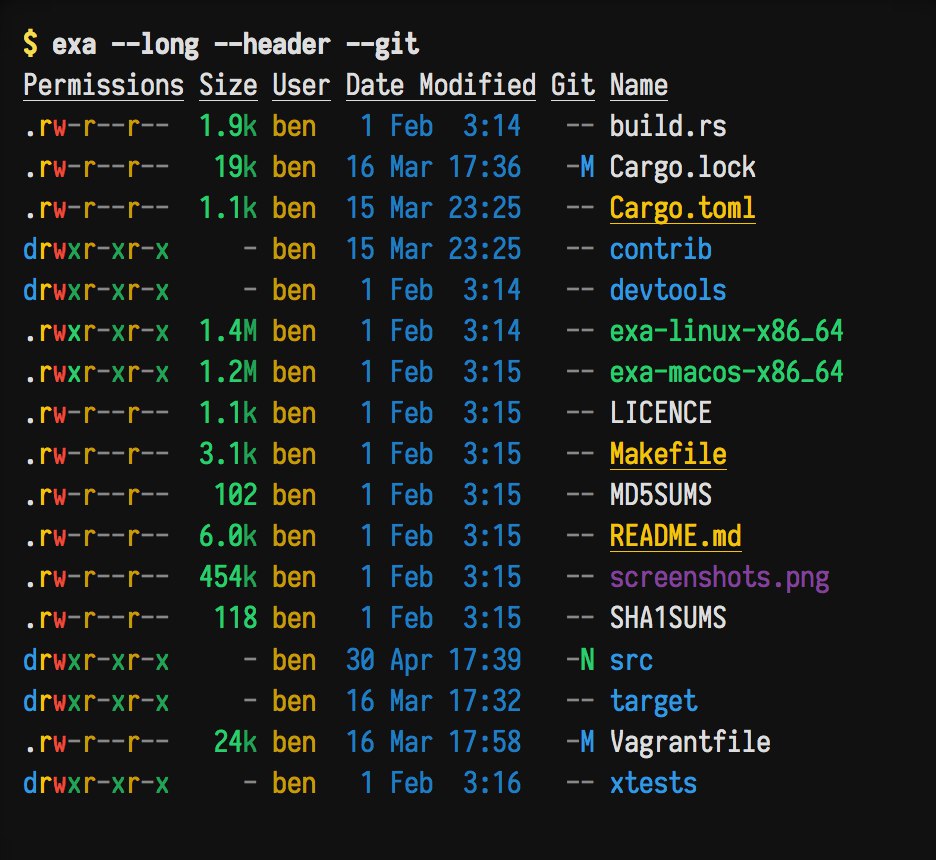Click the 19k size of Cargo.lock

point(235,167)
